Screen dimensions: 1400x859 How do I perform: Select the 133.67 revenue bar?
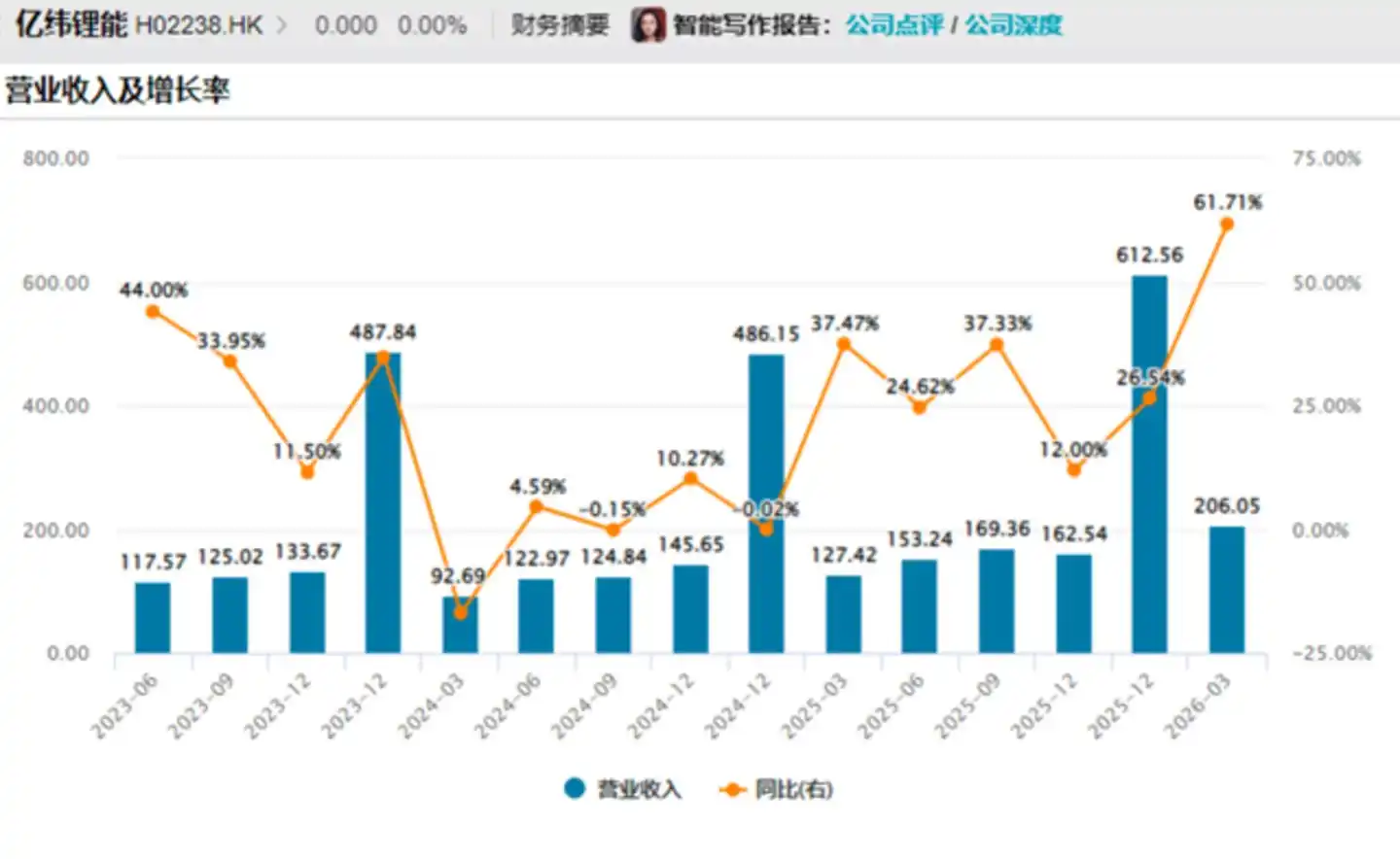click(307, 612)
